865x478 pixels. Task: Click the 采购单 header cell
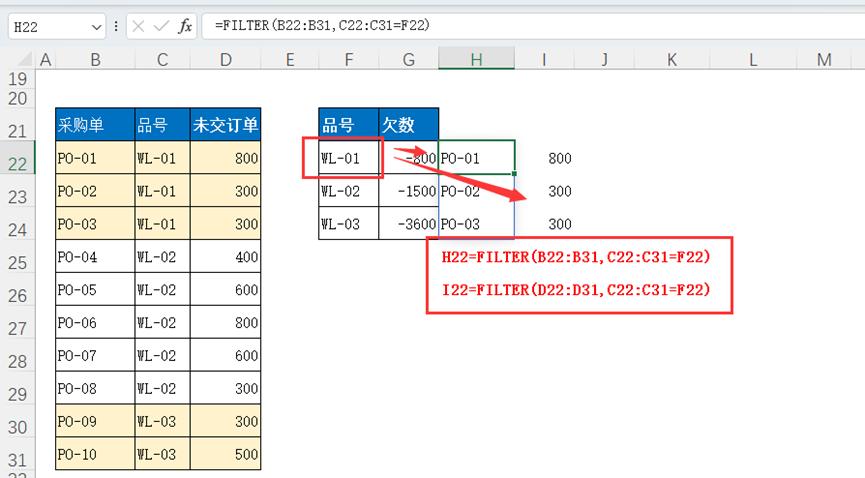coord(95,125)
